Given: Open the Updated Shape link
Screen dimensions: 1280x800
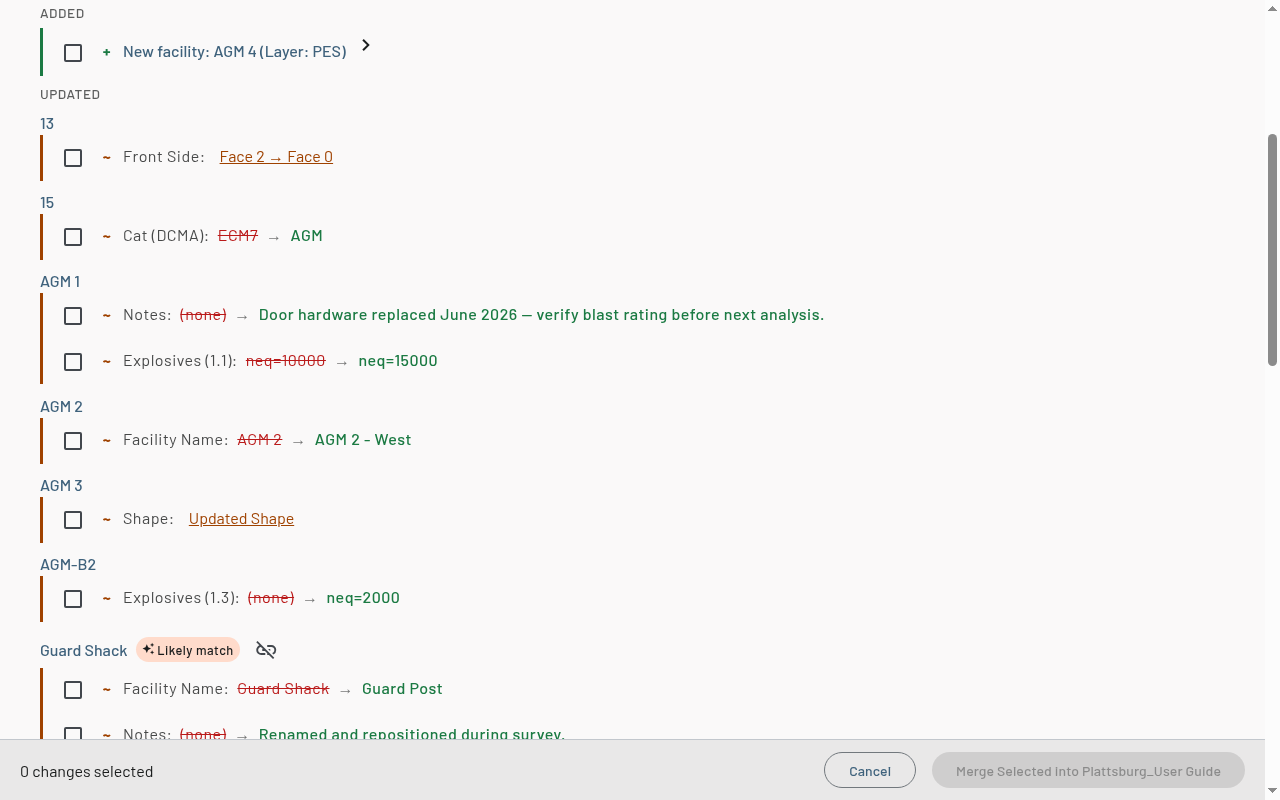Looking at the screenshot, I should pyautogui.click(x=241, y=519).
